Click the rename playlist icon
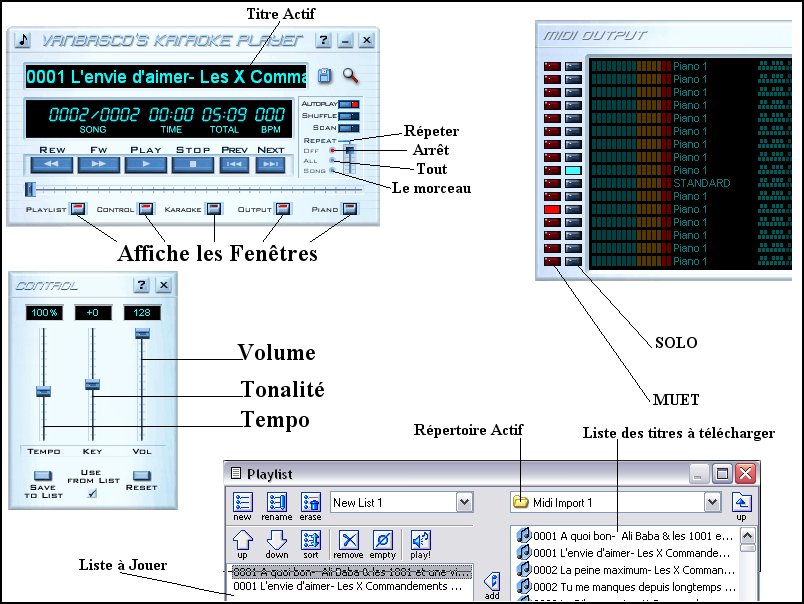Viewport: 804px width, 604px height. pos(277,503)
